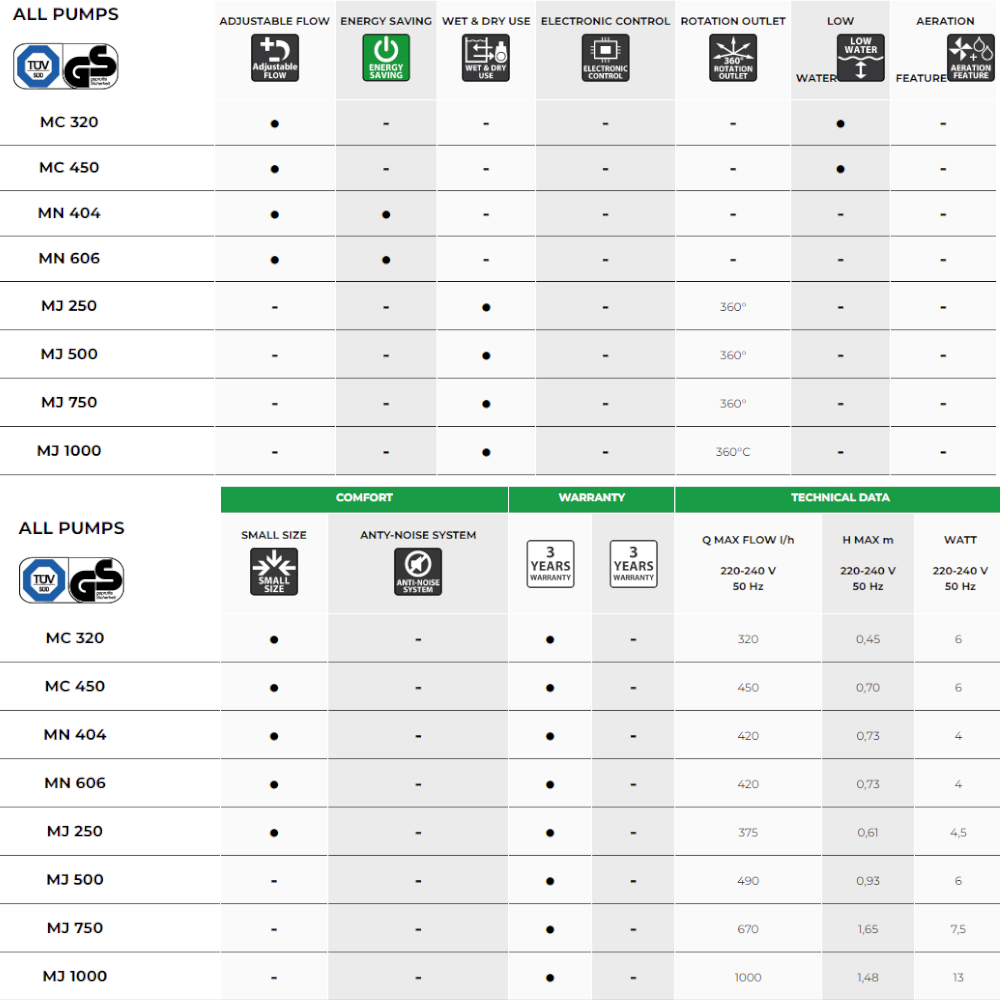The height and width of the screenshot is (1000, 1000).
Task: Select the 360° Rotation Outlet icon
Action: click(x=733, y=58)
